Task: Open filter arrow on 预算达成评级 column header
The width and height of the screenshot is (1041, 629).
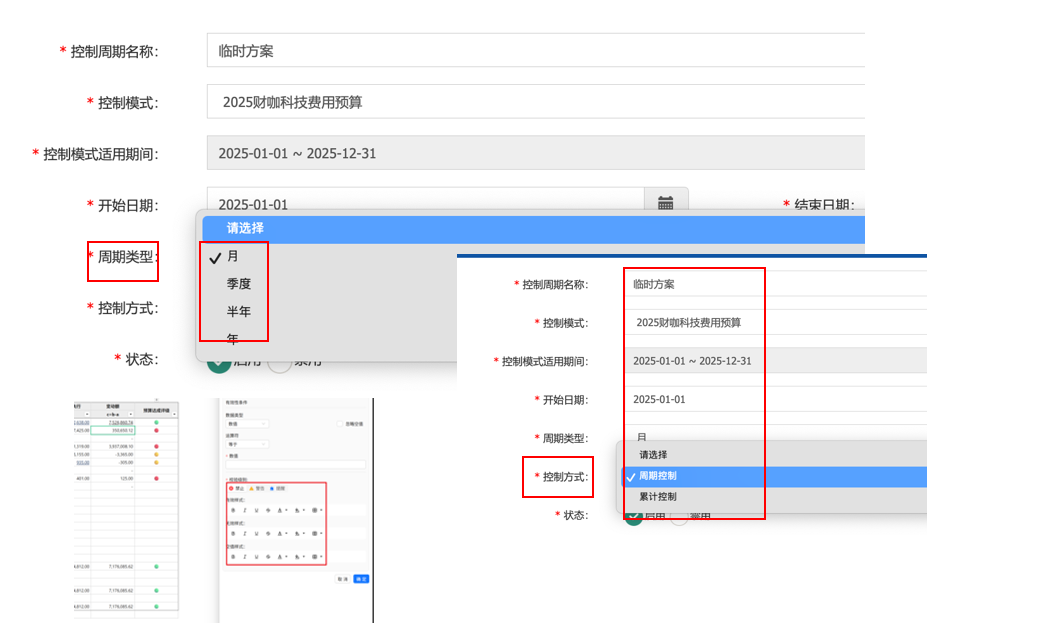Action: (x=175, y=414)
